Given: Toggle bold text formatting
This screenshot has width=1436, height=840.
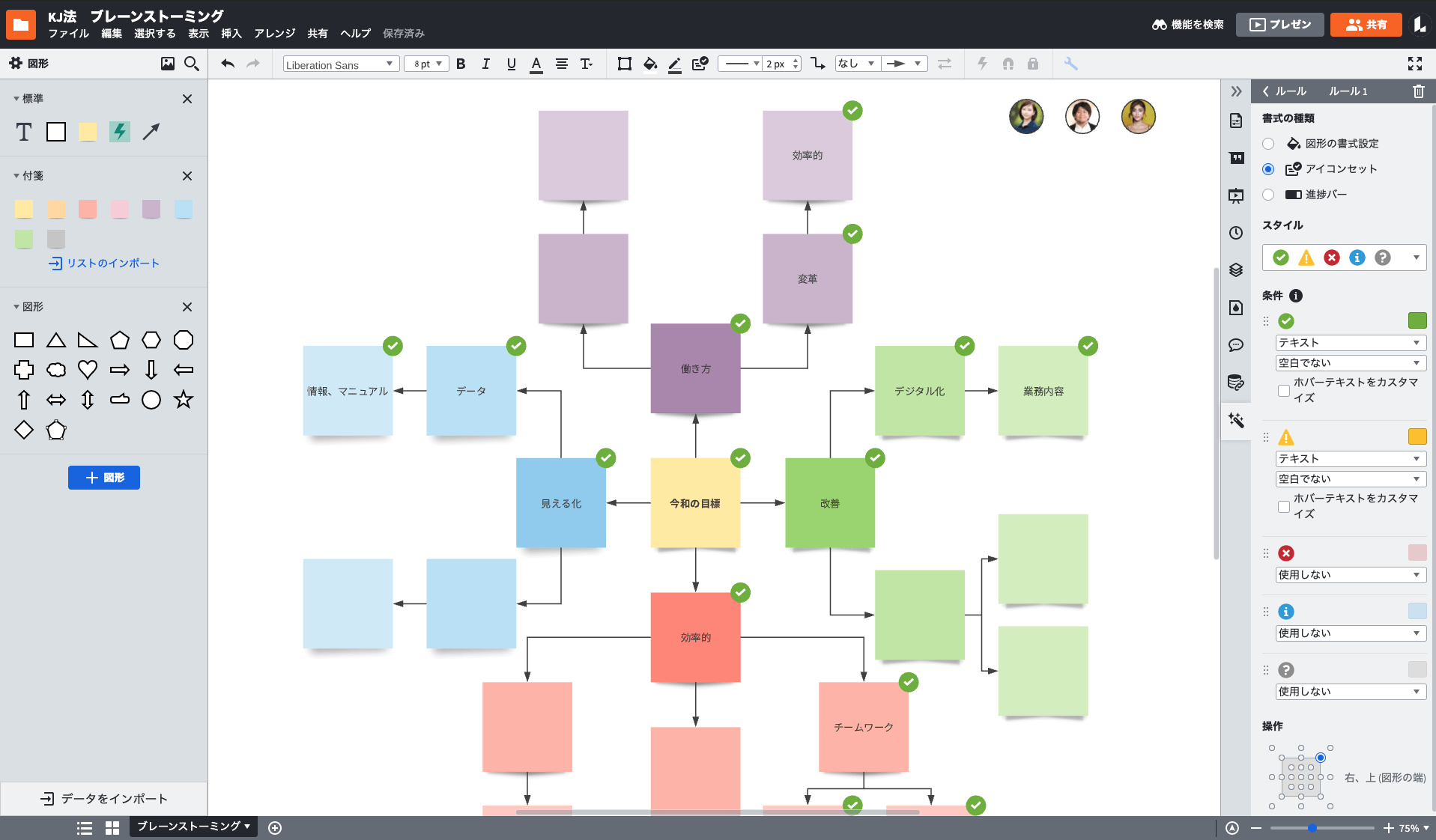Looking at the screenshot, I should 461,64.
